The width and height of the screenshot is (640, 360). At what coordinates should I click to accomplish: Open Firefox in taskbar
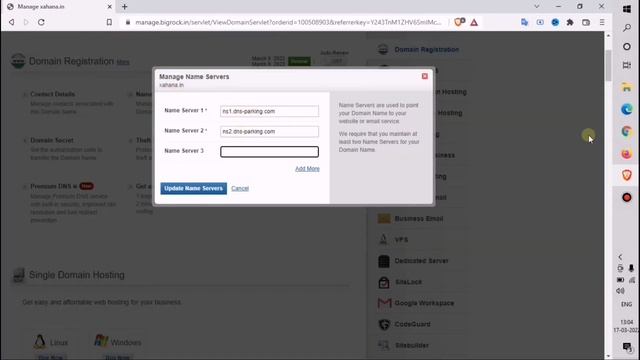pyautogui.click(x=627, y=153)
